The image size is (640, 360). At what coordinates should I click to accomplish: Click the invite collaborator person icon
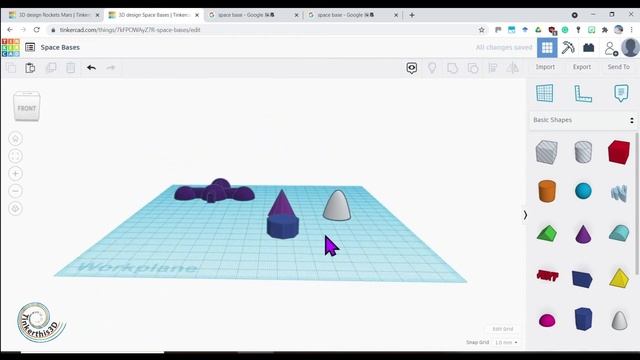click(611, 49)
